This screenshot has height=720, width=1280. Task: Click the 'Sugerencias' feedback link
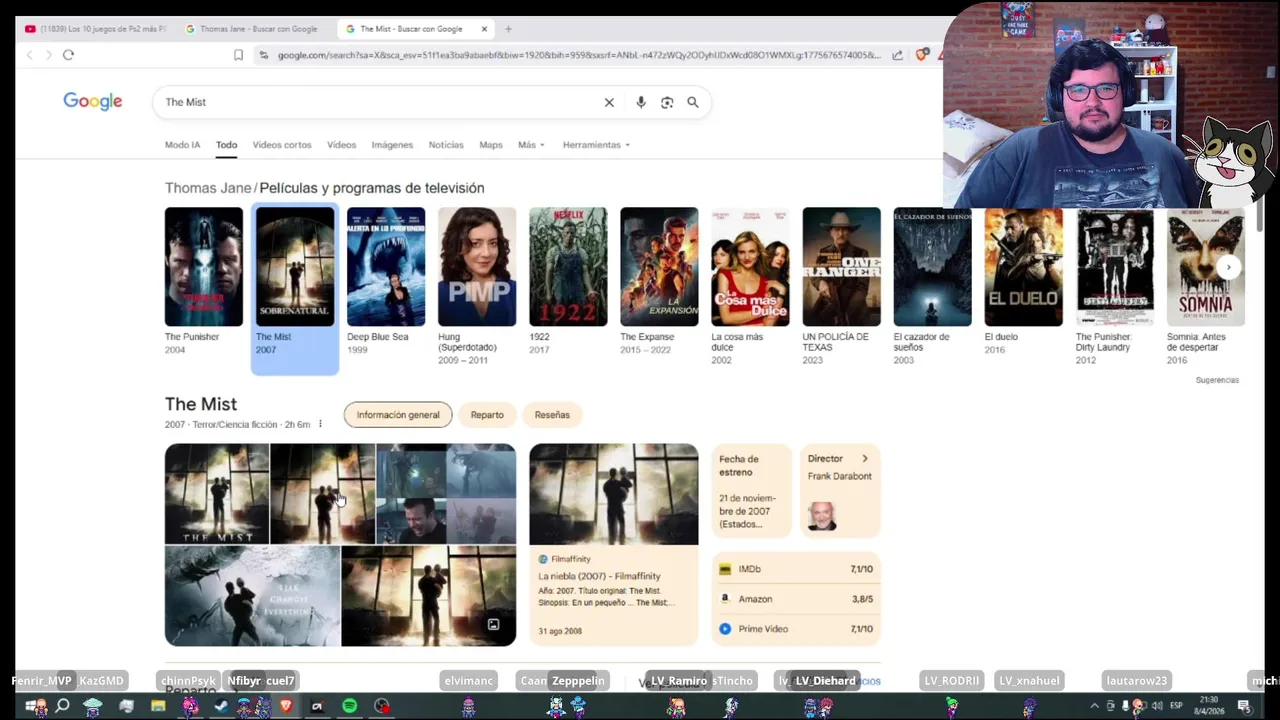(x=1217, y=380)
